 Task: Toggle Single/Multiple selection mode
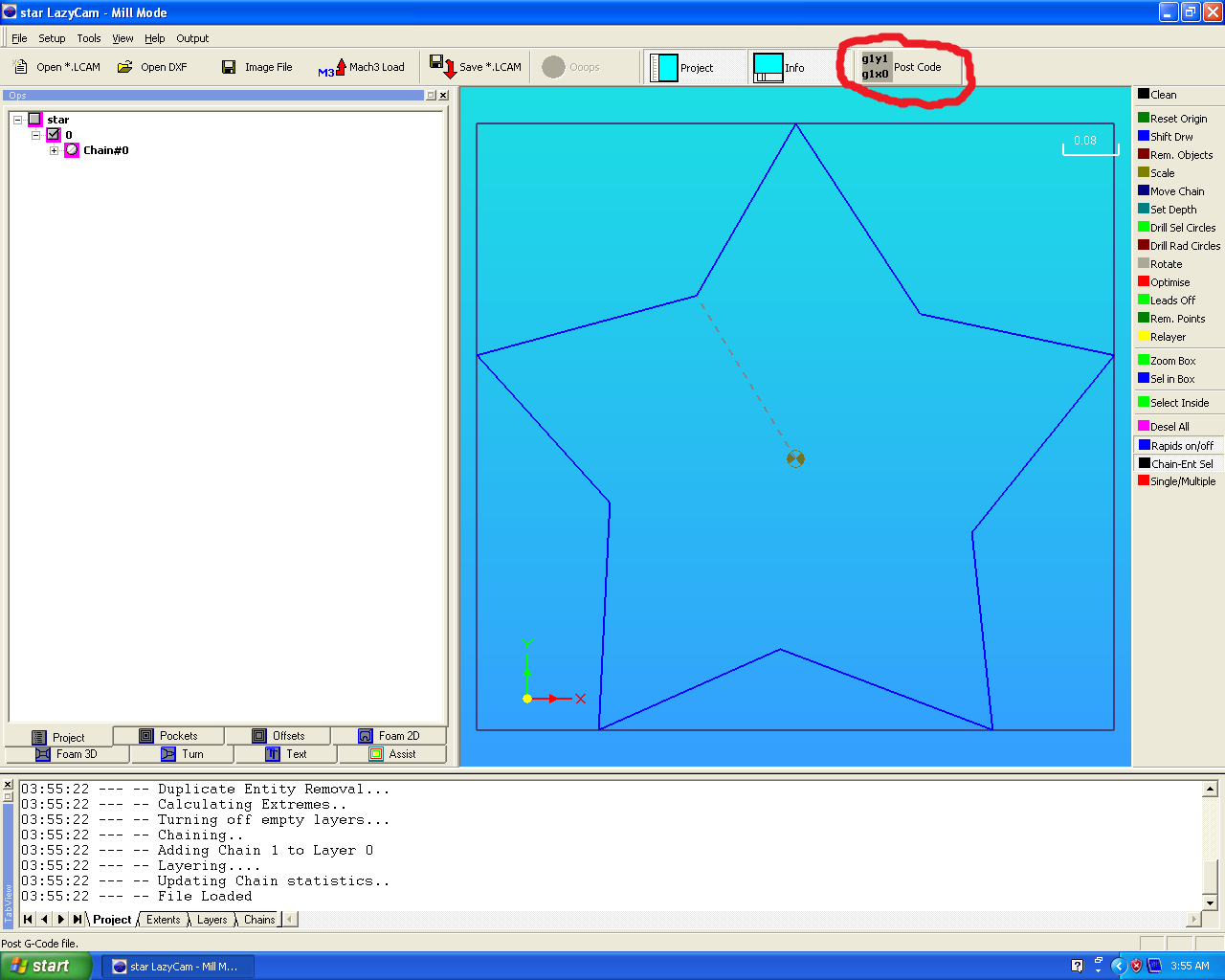pos(1177,481)
